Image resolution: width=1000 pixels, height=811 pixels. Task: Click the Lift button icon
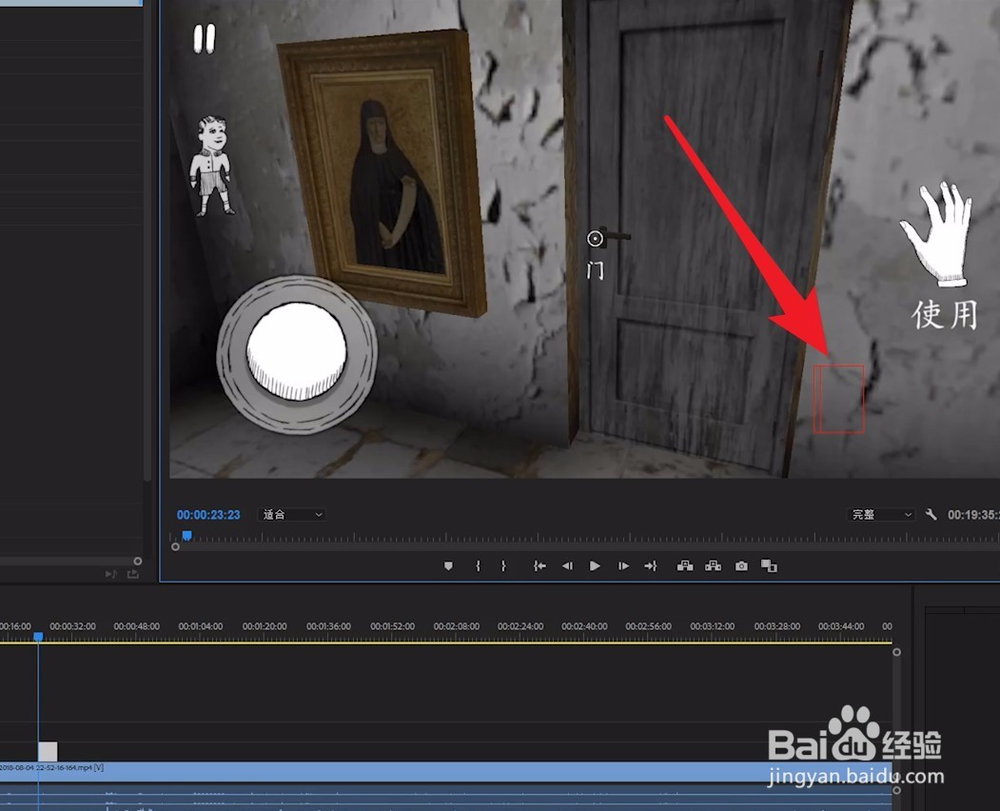click(x=685, y=566)
